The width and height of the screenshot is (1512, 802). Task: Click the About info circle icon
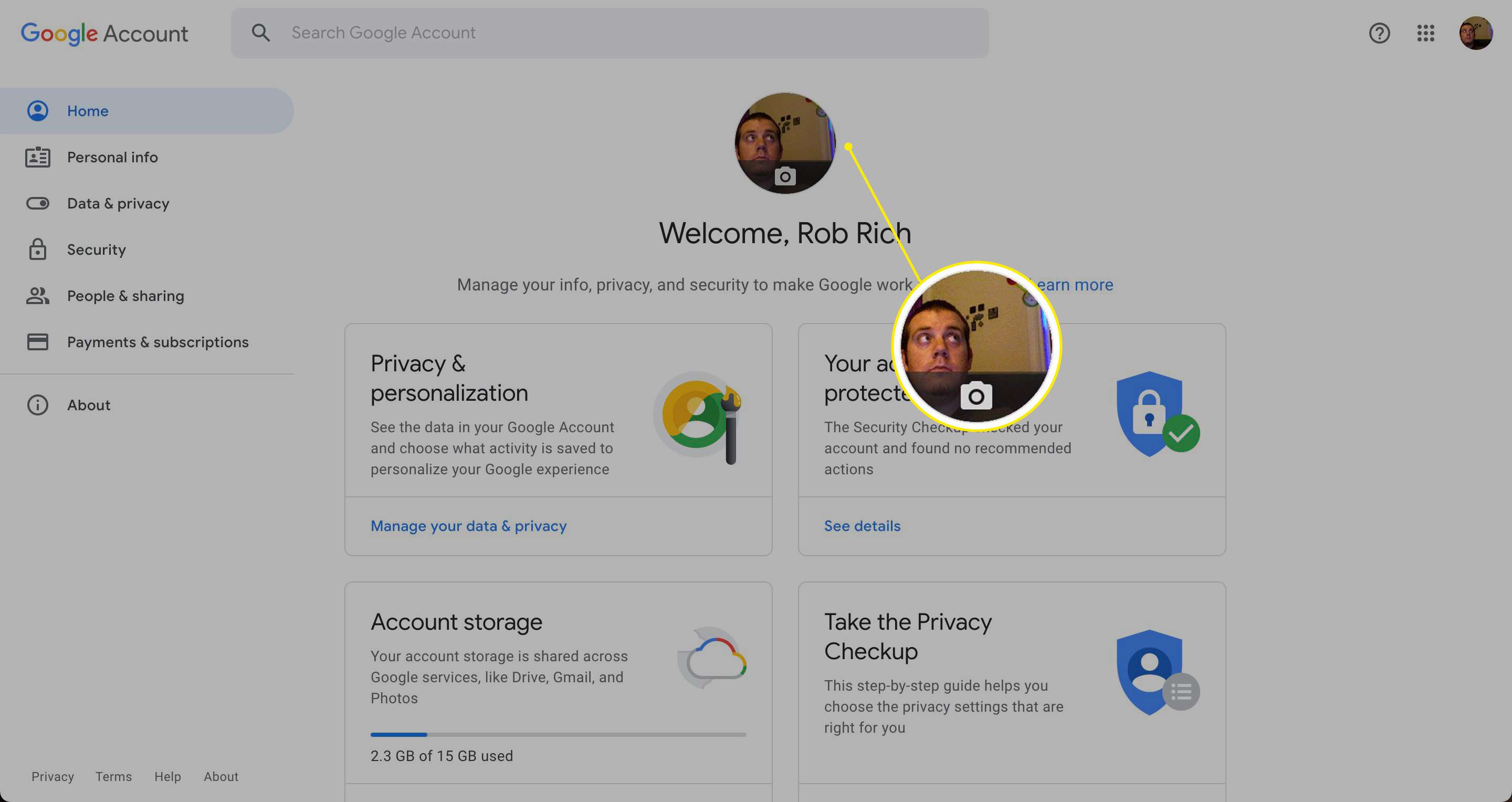coord(38,405)
